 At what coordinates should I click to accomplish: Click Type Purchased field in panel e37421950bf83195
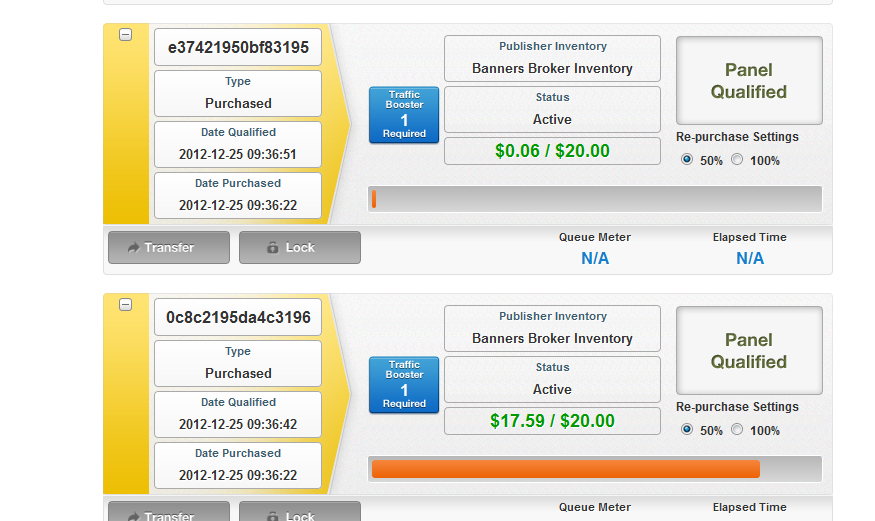[238, 94]
